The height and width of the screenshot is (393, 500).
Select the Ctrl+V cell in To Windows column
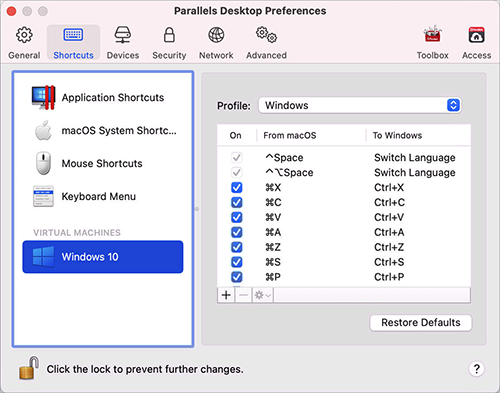pos(389,217)
